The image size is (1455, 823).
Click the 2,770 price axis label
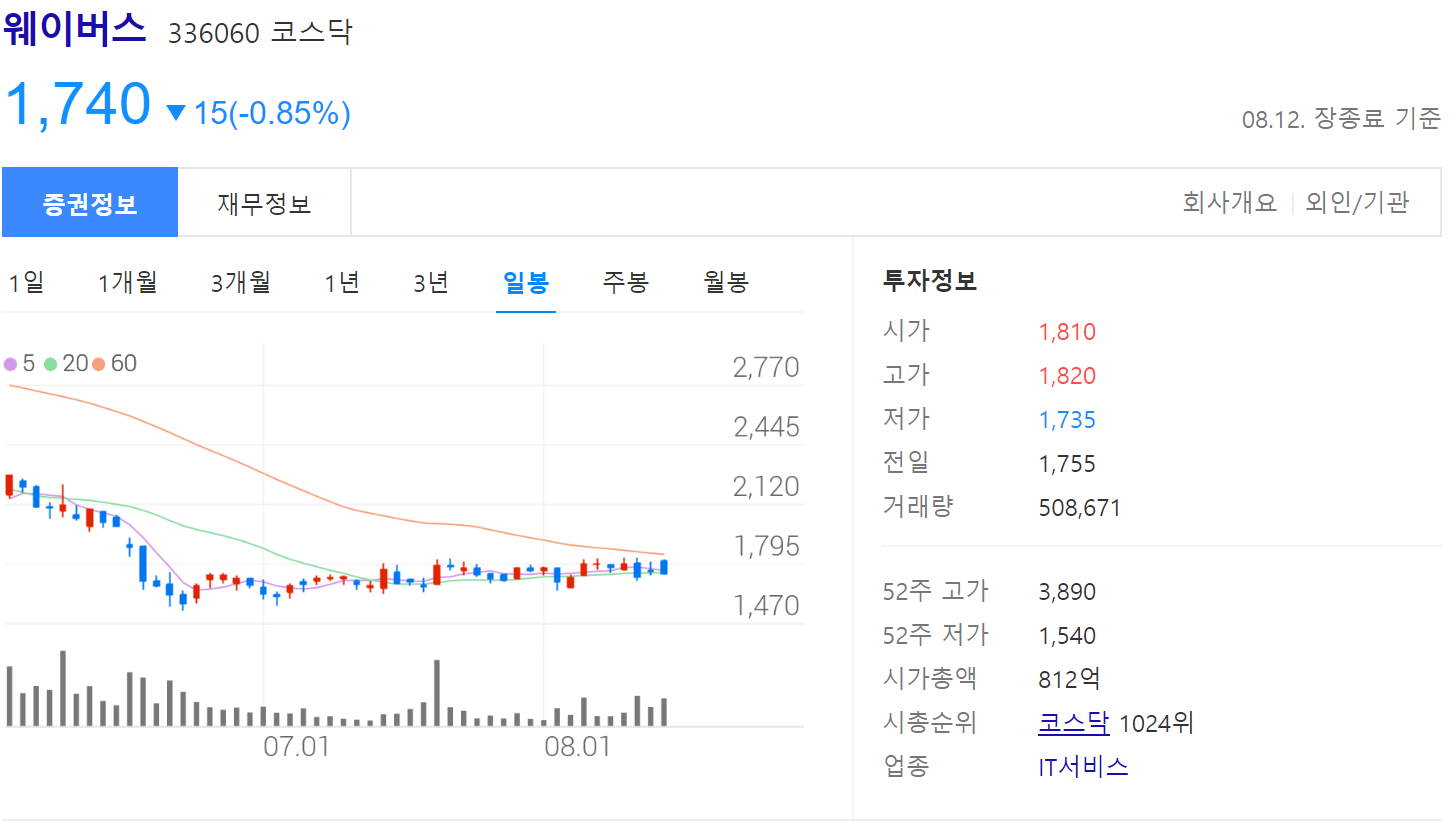tap(766, 368)
